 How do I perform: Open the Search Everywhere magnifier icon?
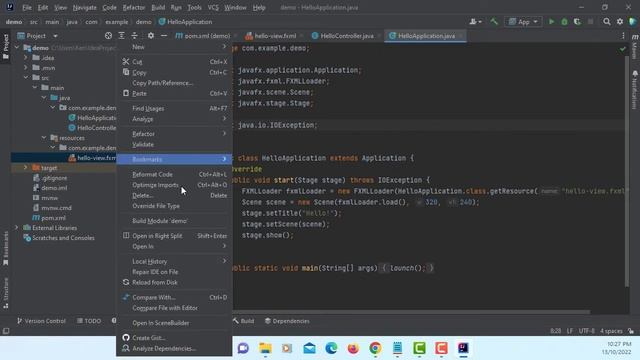point(607,22)
